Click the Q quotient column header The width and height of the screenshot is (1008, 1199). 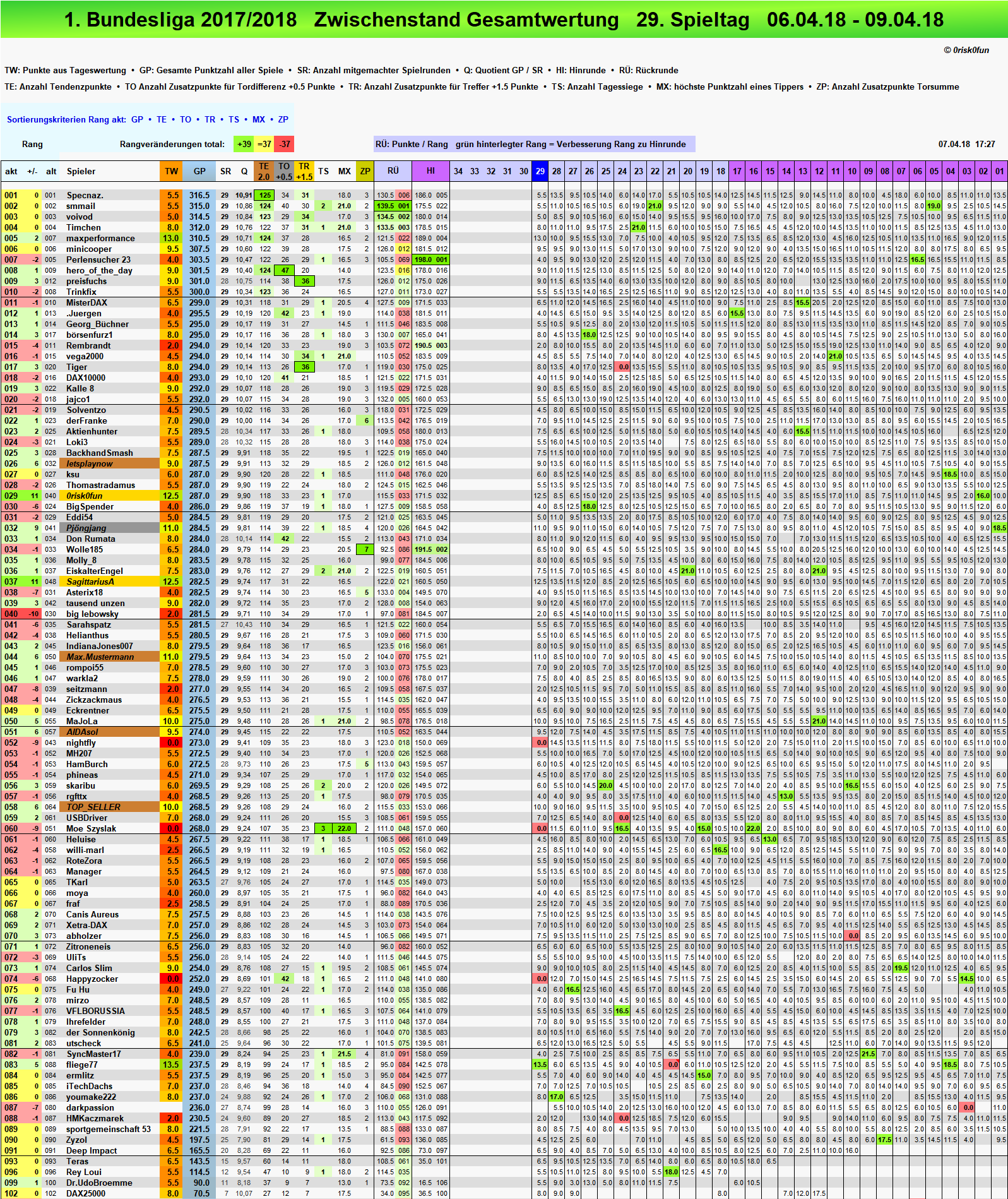click(244, 171)
